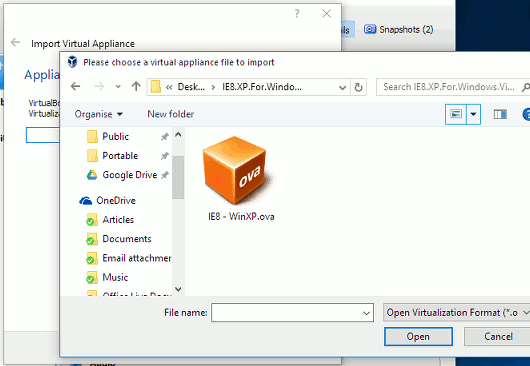This screenshot has height=366, width=530.
Task: Open recent locations dropdown arrow
Action: pyautogui.click(x=118, y=87)
